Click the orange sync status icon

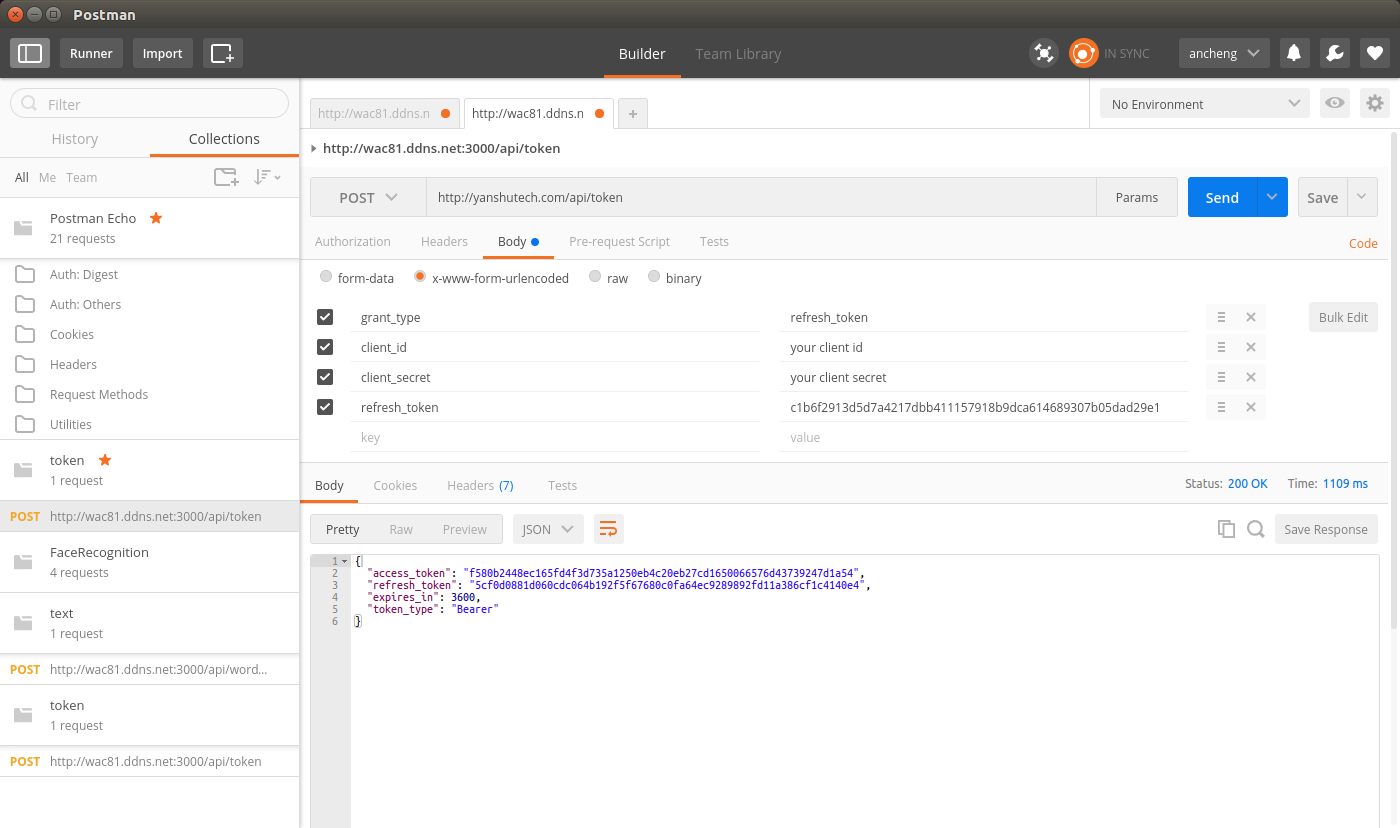1084,53
